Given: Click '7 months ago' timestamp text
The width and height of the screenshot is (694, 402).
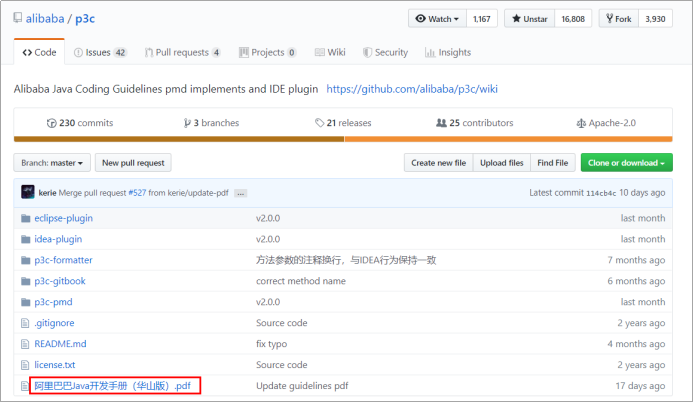Looking at the screenshot, I should click(636, 260).
